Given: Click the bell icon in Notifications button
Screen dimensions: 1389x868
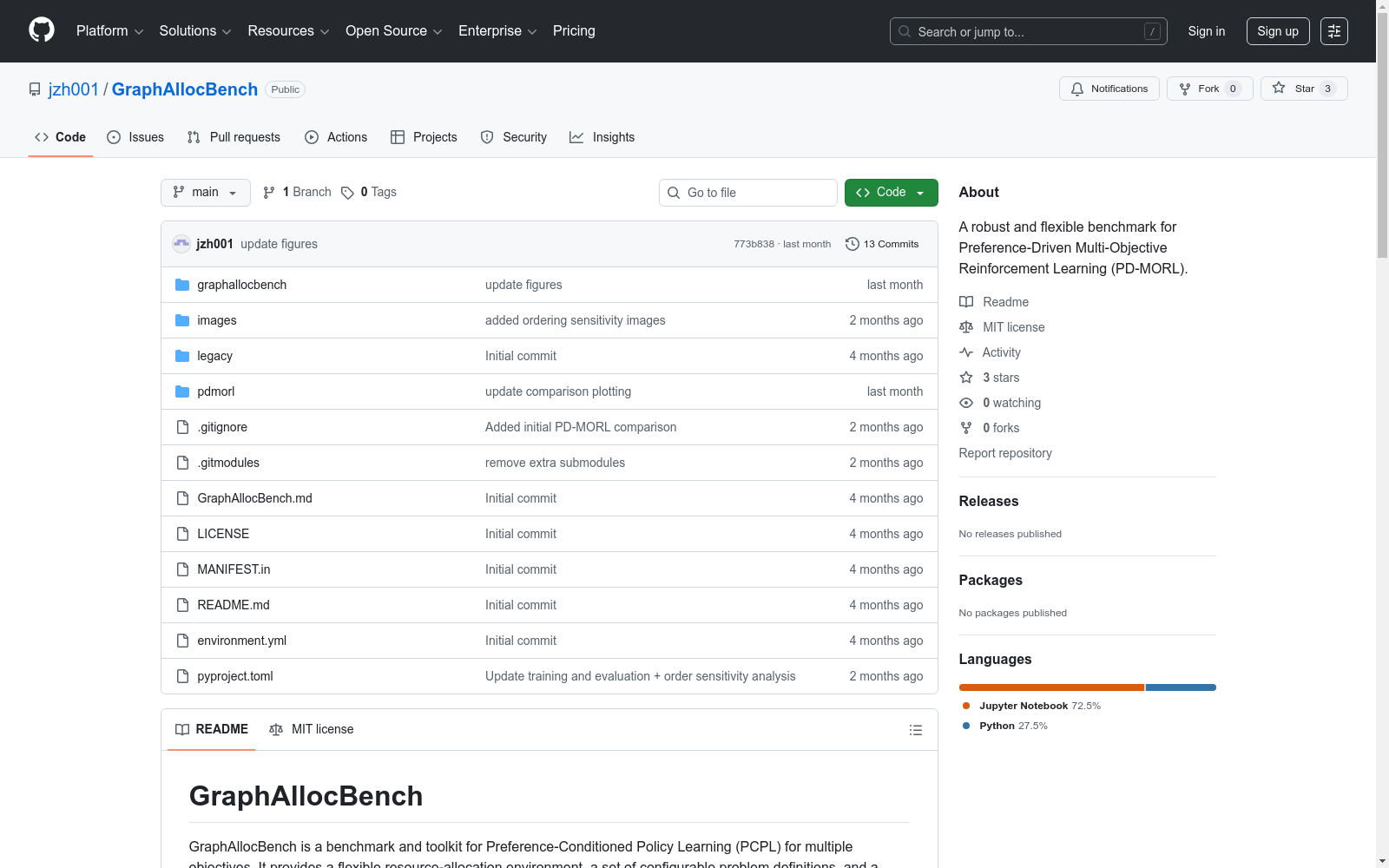Looking at the screenshot, I should tap(1077, 89).
